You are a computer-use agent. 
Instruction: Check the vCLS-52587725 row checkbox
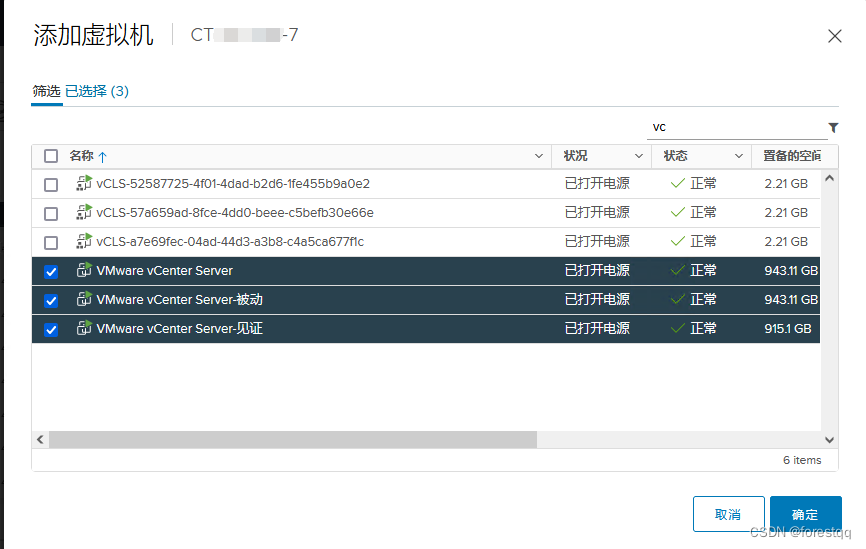click(51, 184)
